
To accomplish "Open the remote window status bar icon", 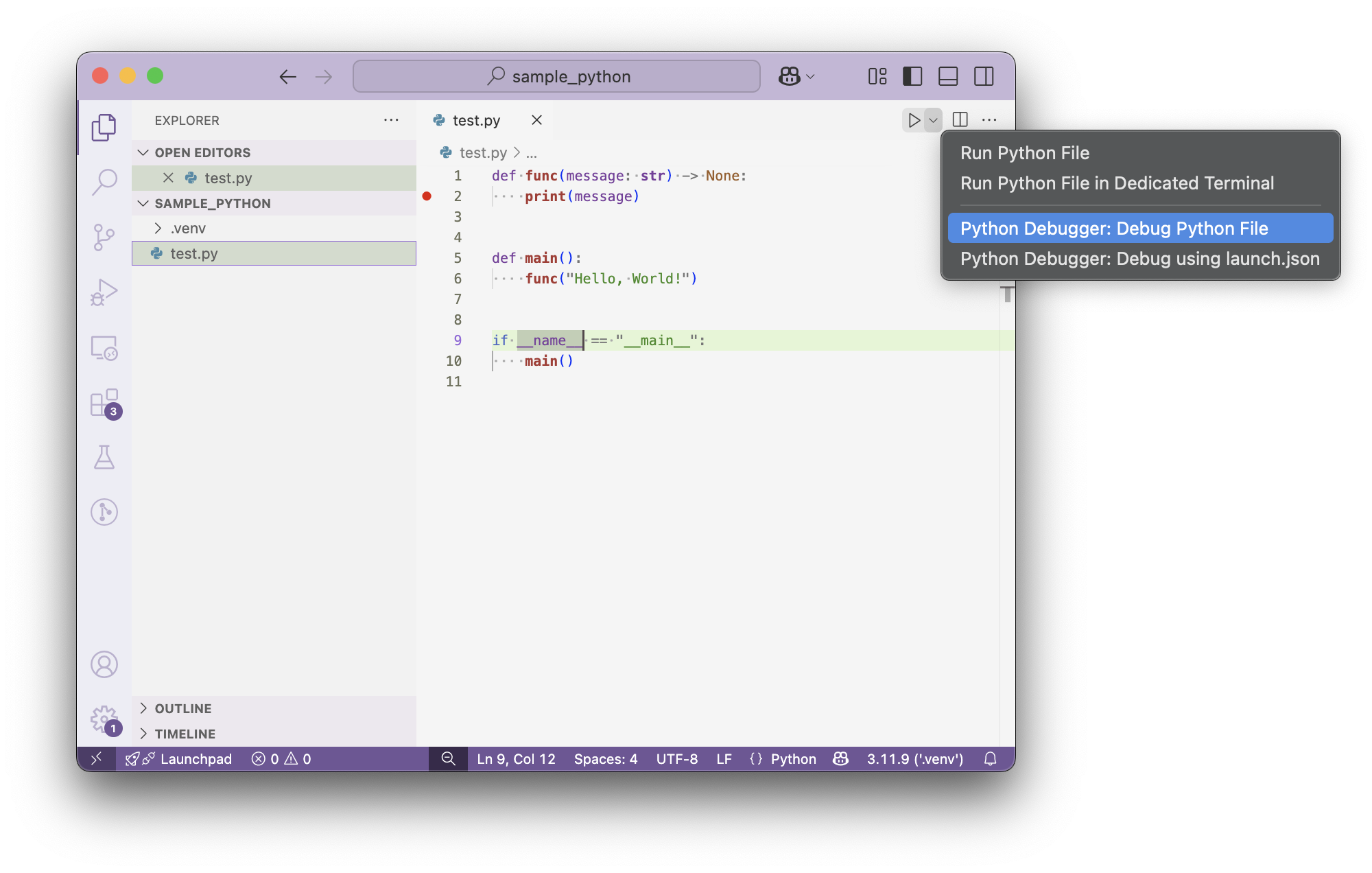I will (x=97, y=758).
